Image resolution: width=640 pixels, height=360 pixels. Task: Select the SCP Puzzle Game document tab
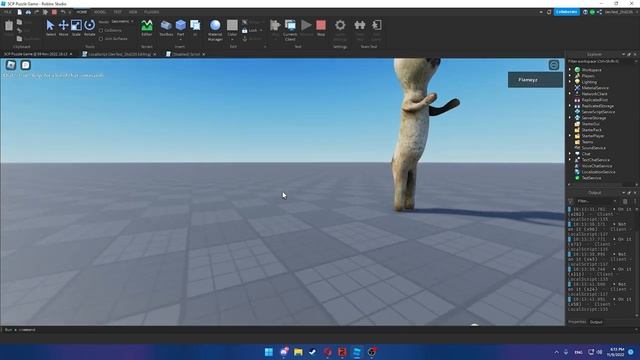tap(38, 54)
